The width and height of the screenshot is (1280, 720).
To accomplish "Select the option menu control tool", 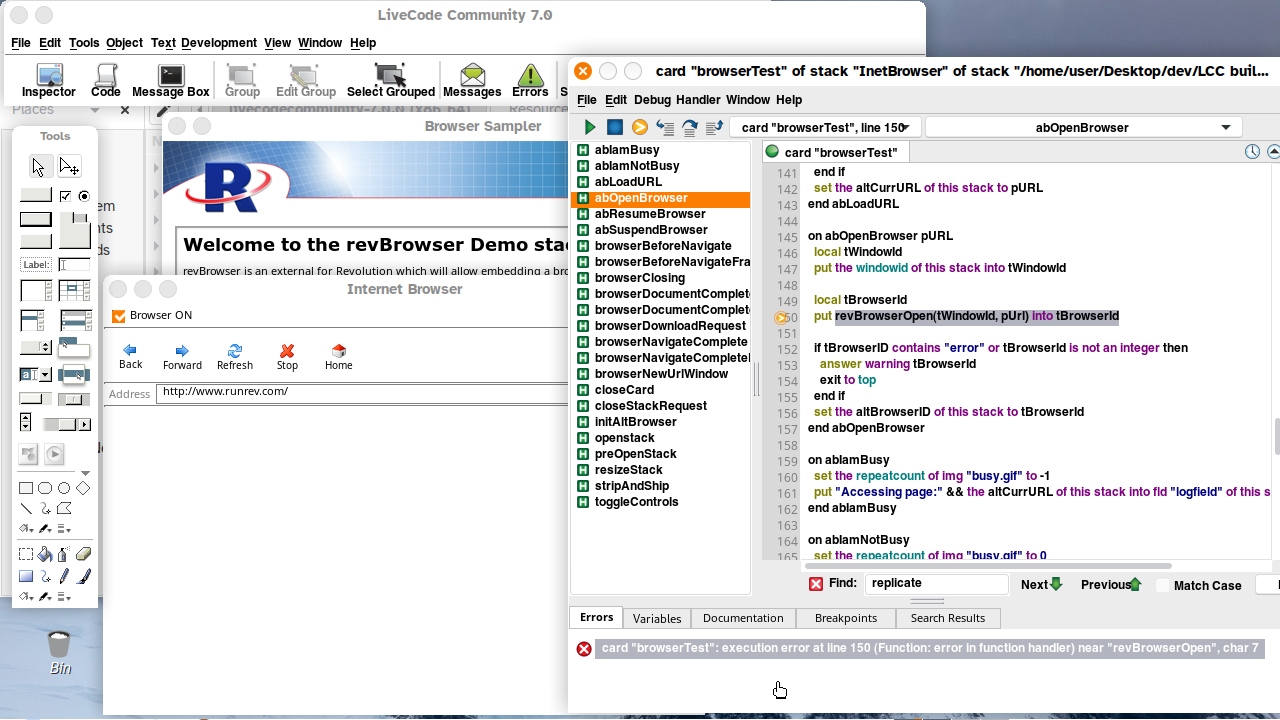I will [x=36, y=347].
